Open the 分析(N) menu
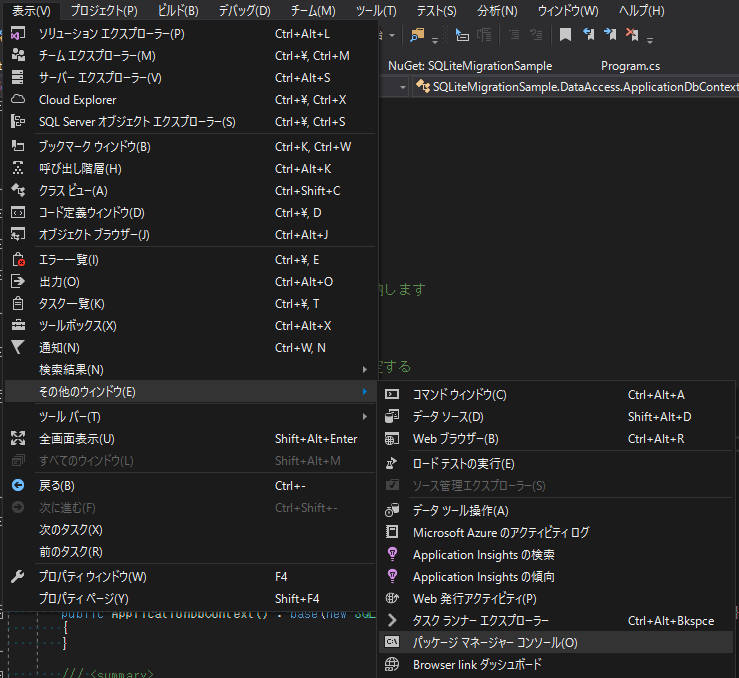Viewport: 739px width, 678px height. tap(497, 10)
